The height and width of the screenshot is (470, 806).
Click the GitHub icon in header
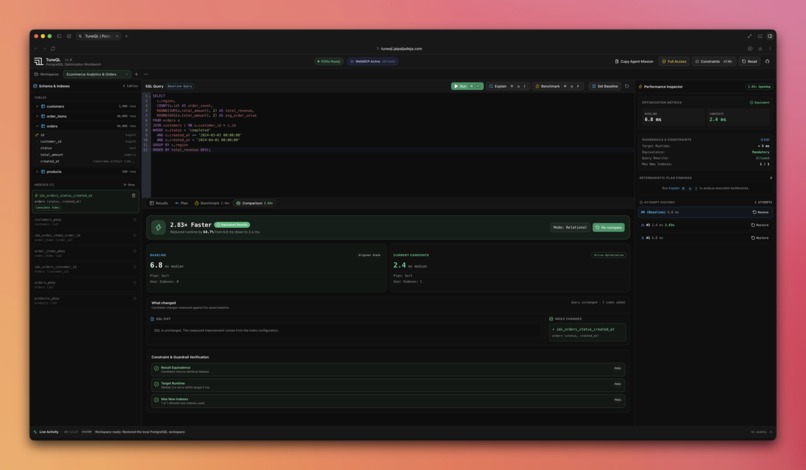click(x=767, y=61)
